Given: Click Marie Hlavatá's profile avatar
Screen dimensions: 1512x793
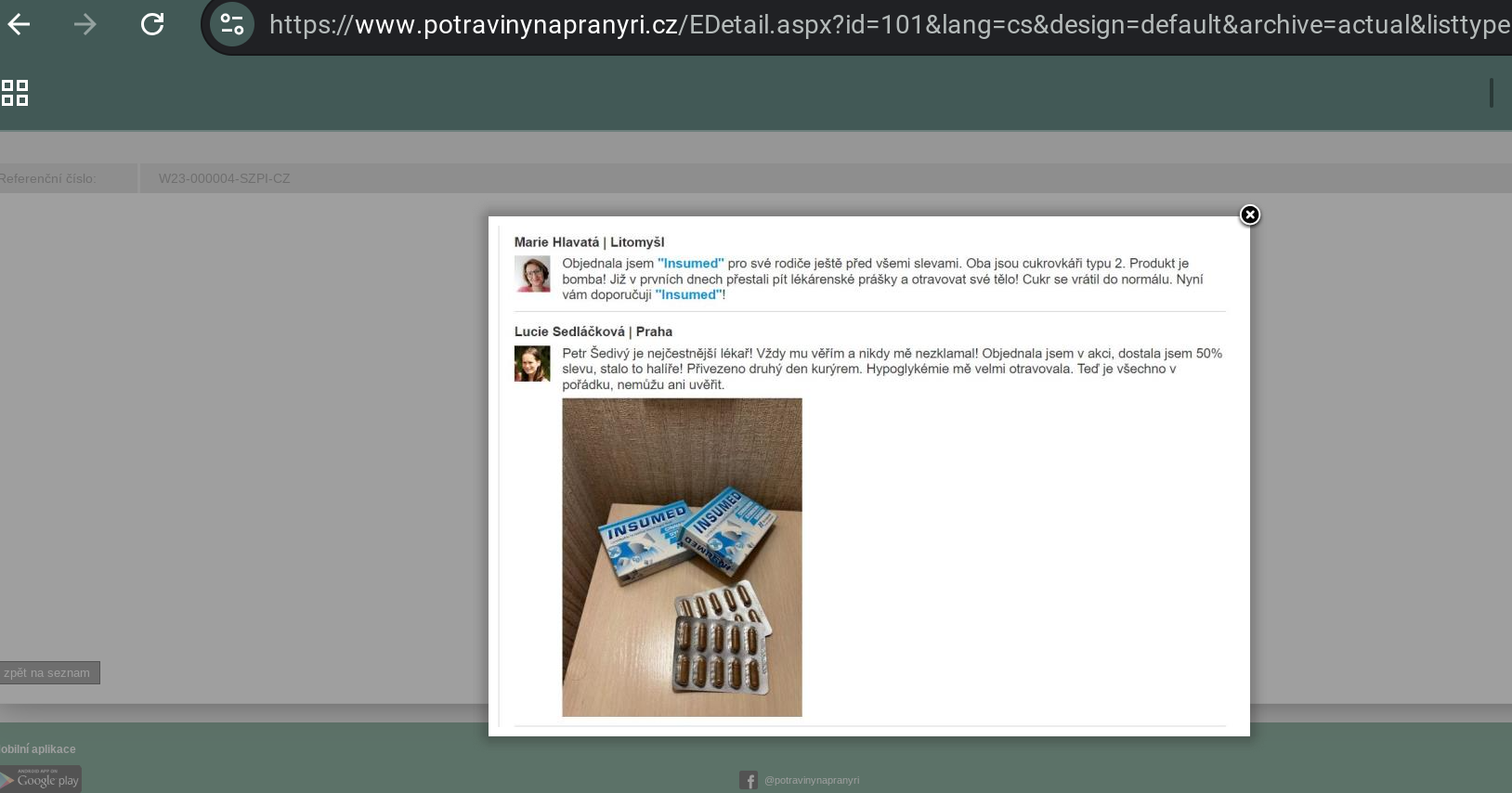Looking at the screenshot, I should point(532,274).
